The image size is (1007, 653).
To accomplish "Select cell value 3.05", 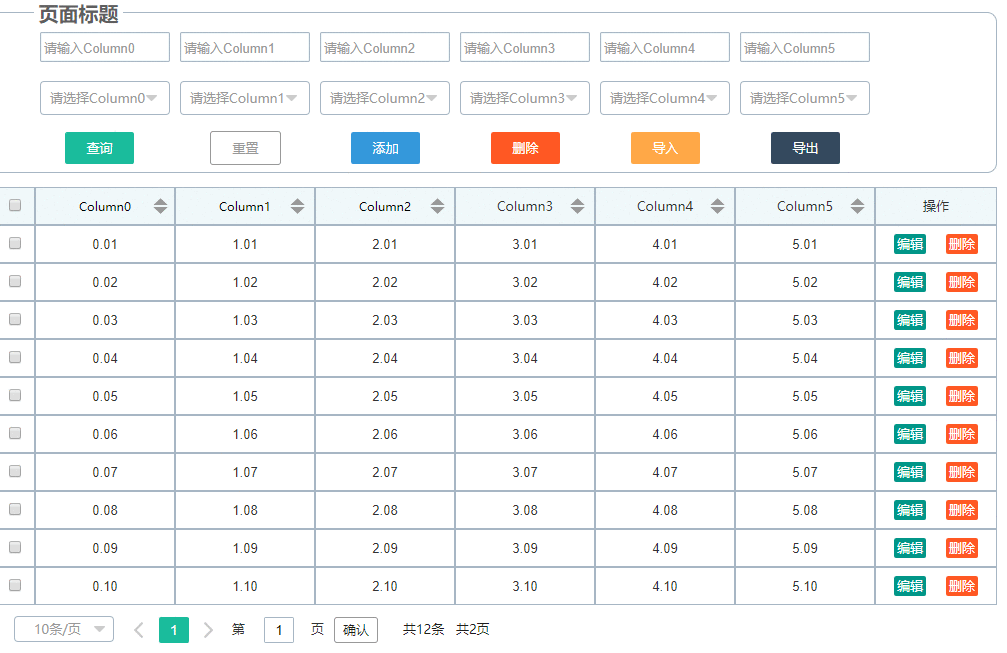I will point(525,396).
